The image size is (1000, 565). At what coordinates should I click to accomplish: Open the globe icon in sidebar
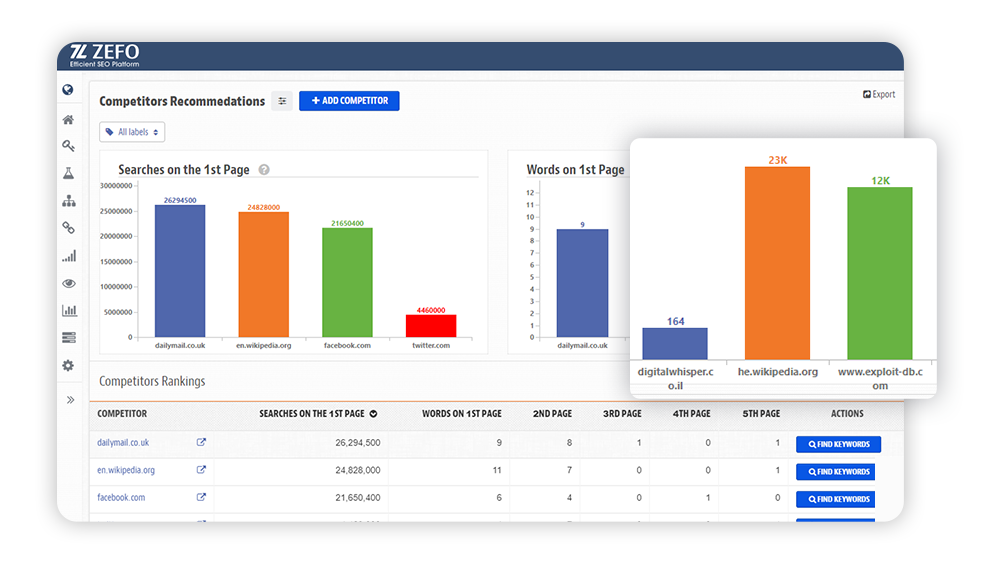pos(68,90)
